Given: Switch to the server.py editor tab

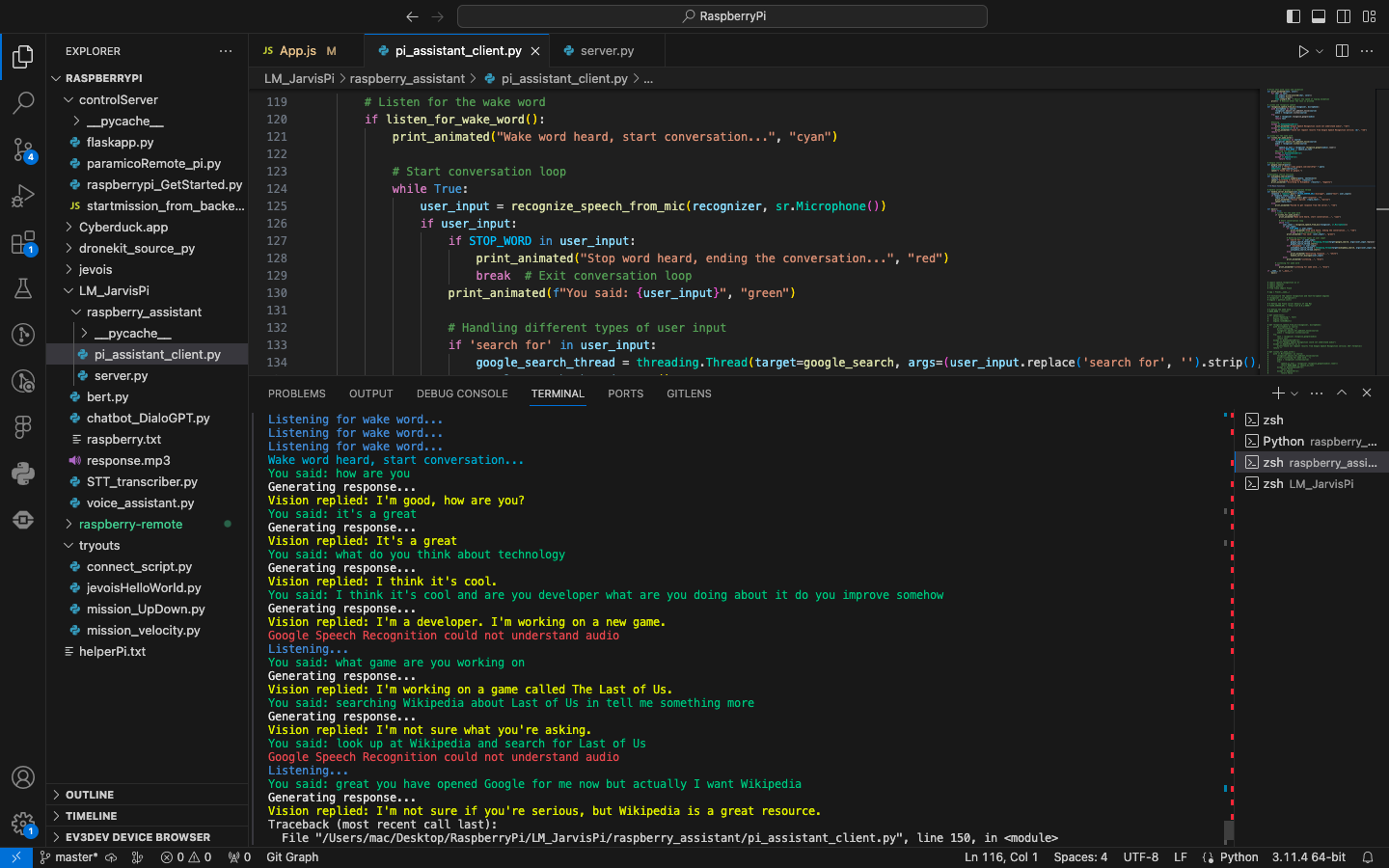Looking at the screenshot, I should [607, 51].
